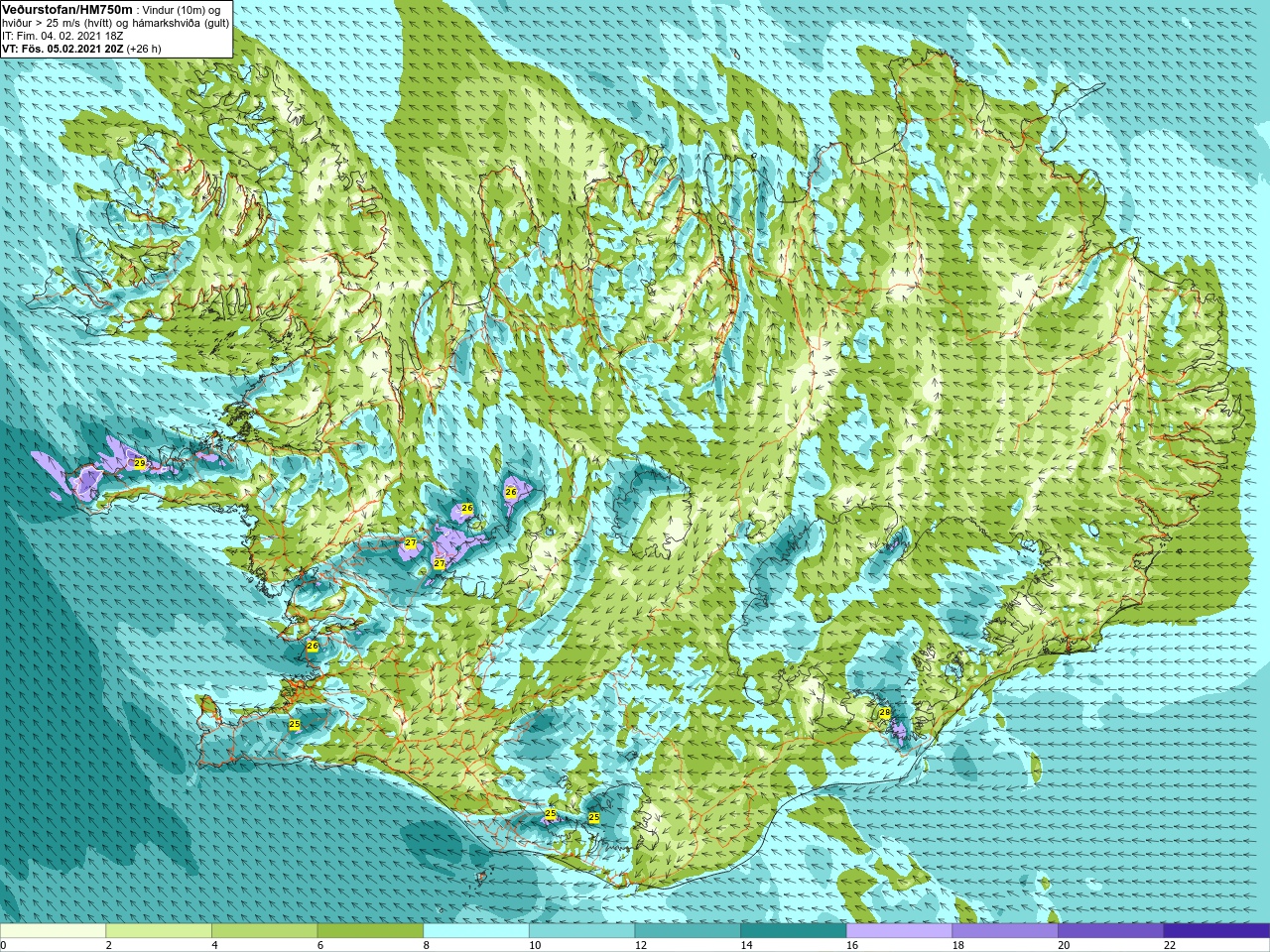This screenshot has width=1270, height=952.
Task: Select the above 22 m/s dark indigo legend swatch
Action: [x=1217, y=931]
